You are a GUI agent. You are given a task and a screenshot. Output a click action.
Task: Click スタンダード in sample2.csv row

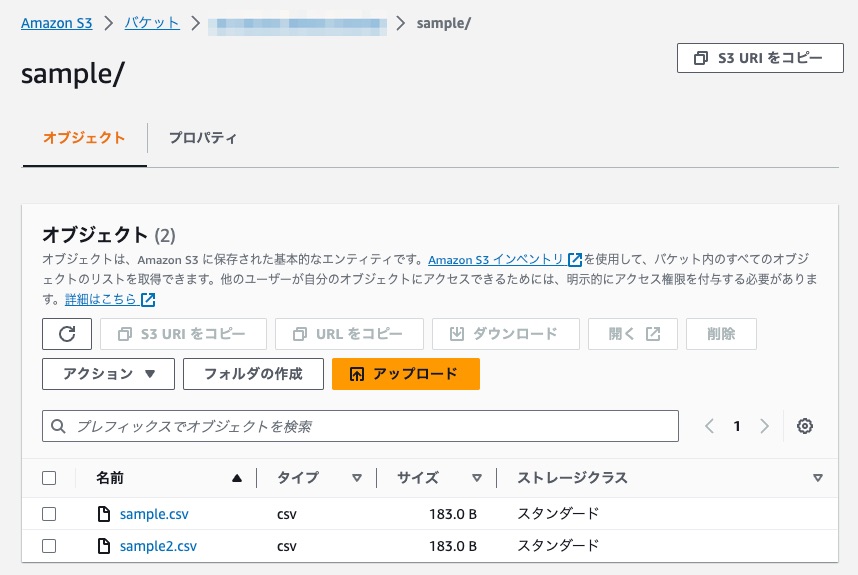pos(558,545)
